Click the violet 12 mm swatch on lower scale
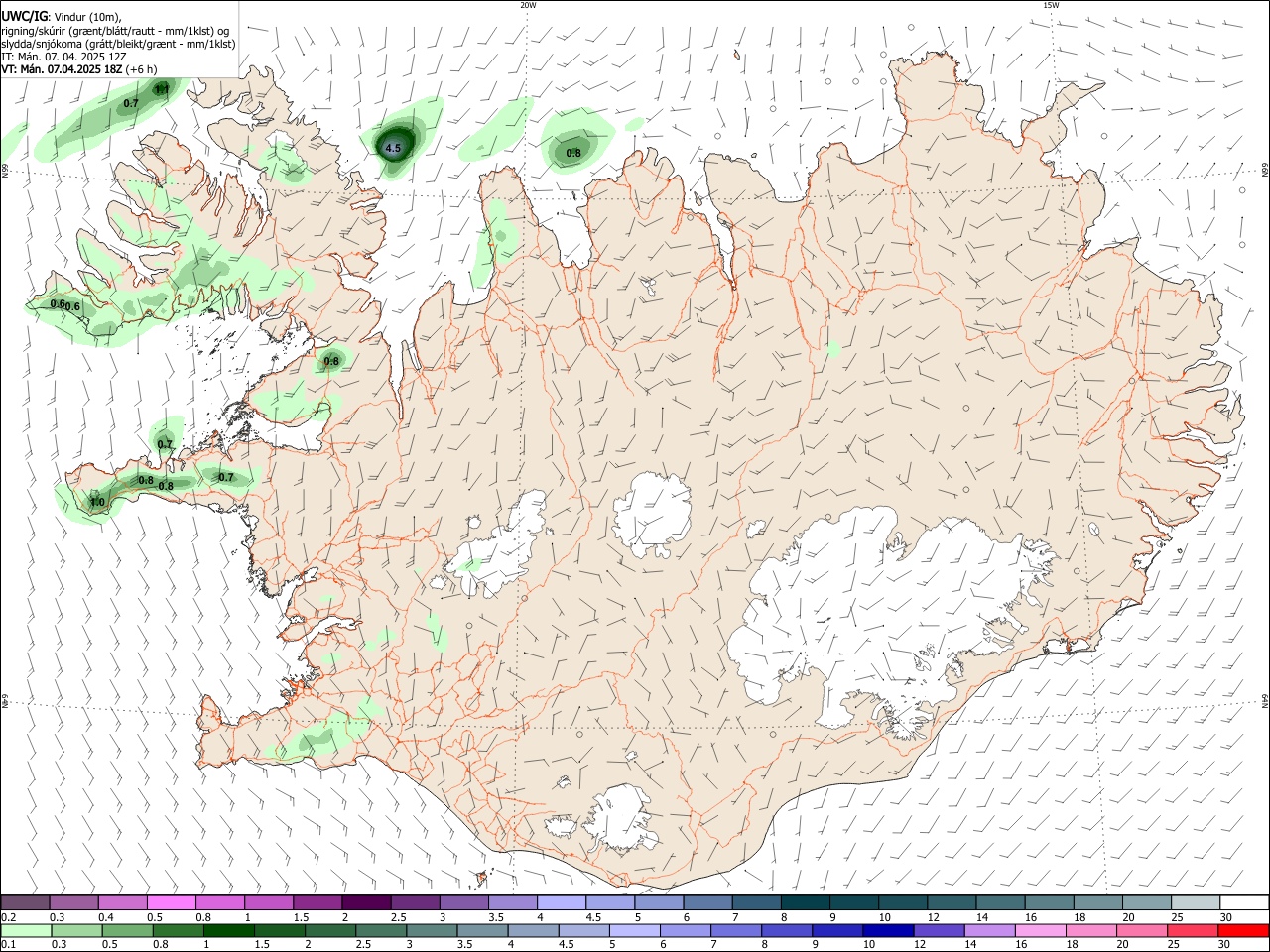 pyautogui.click(x=939, y=930)
